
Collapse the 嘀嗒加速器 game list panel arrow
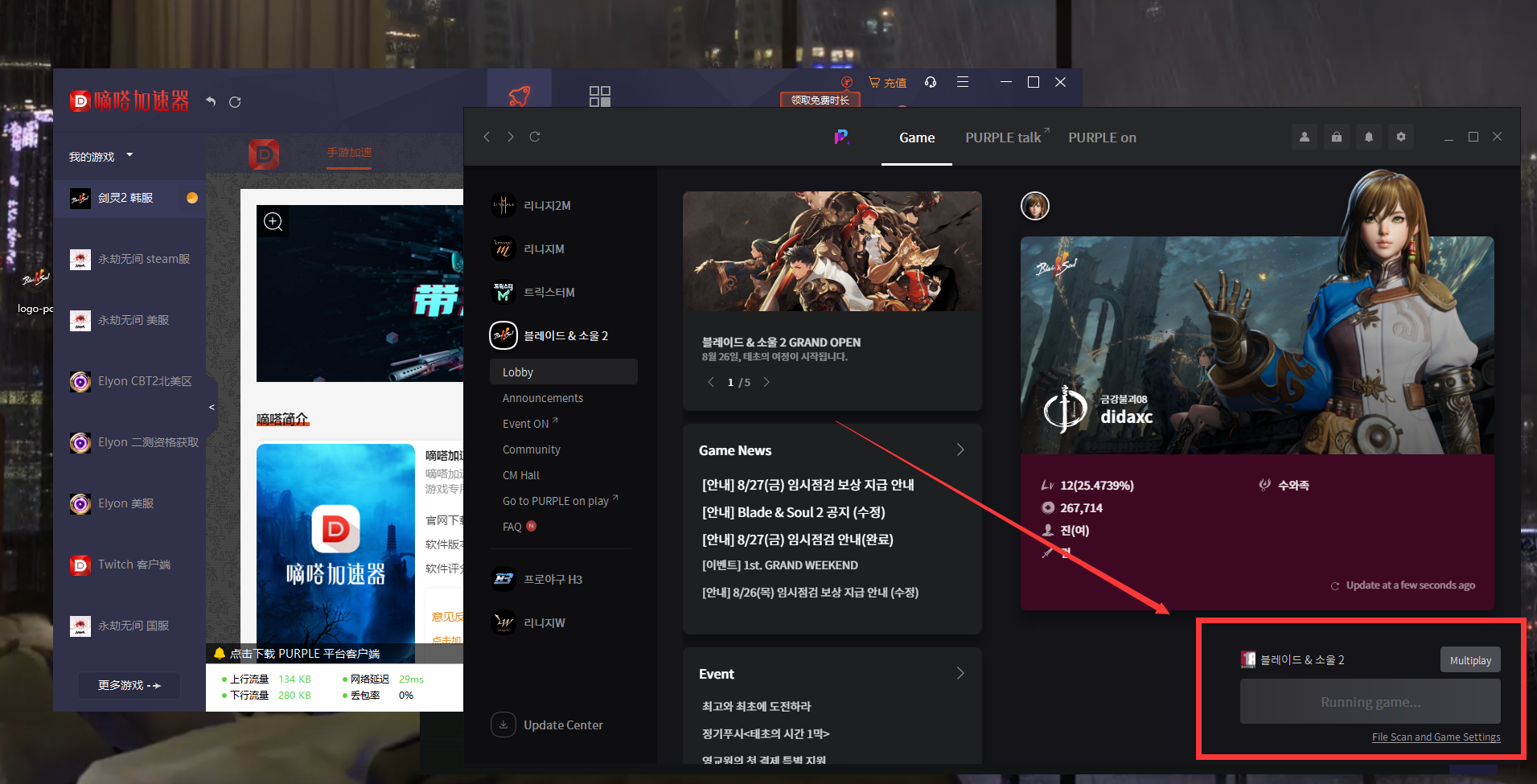point(212,408)
